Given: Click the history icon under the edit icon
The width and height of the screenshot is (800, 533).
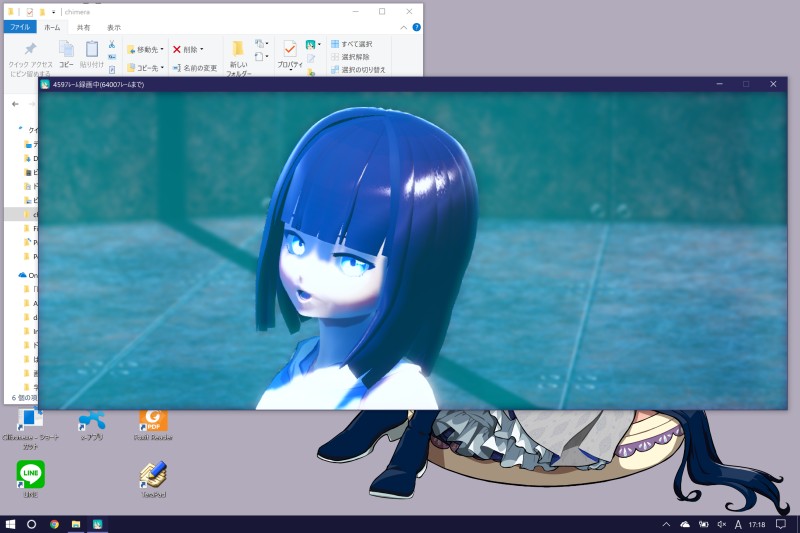Looking at the screenshot, I should click(311, 72).
